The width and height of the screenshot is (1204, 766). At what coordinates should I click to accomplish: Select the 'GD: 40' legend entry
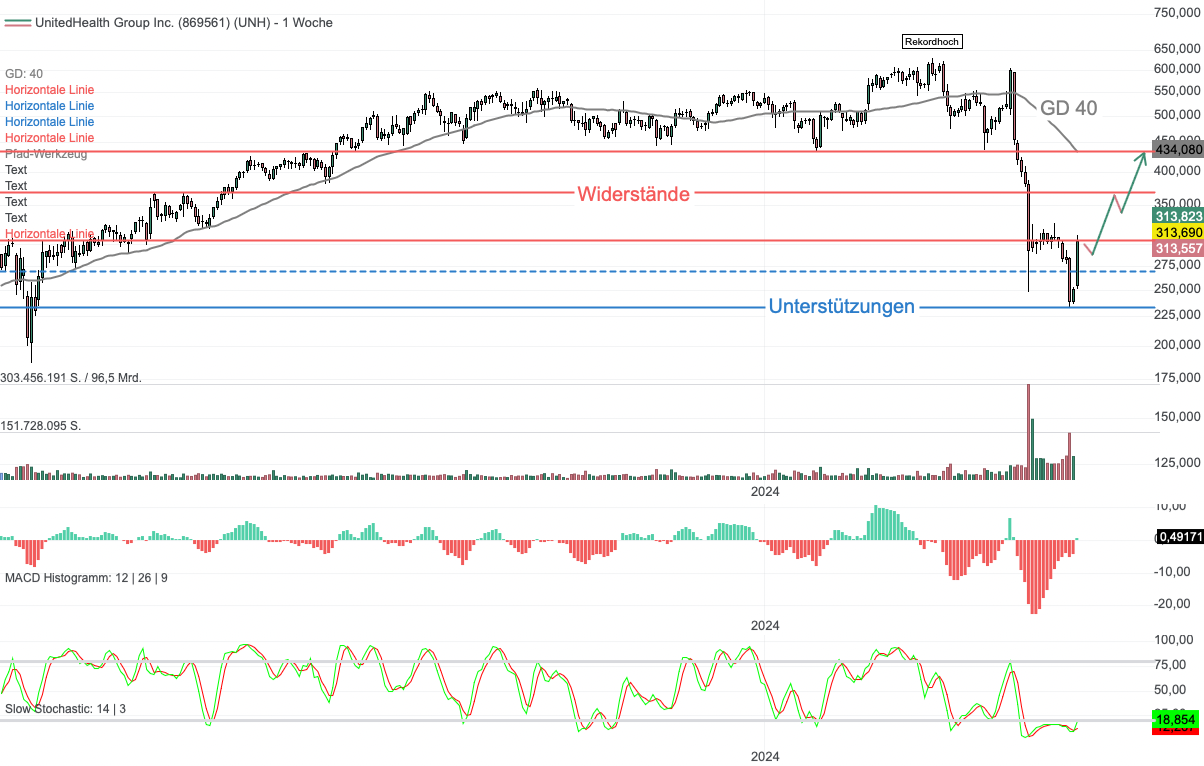(x=25, y=73)
